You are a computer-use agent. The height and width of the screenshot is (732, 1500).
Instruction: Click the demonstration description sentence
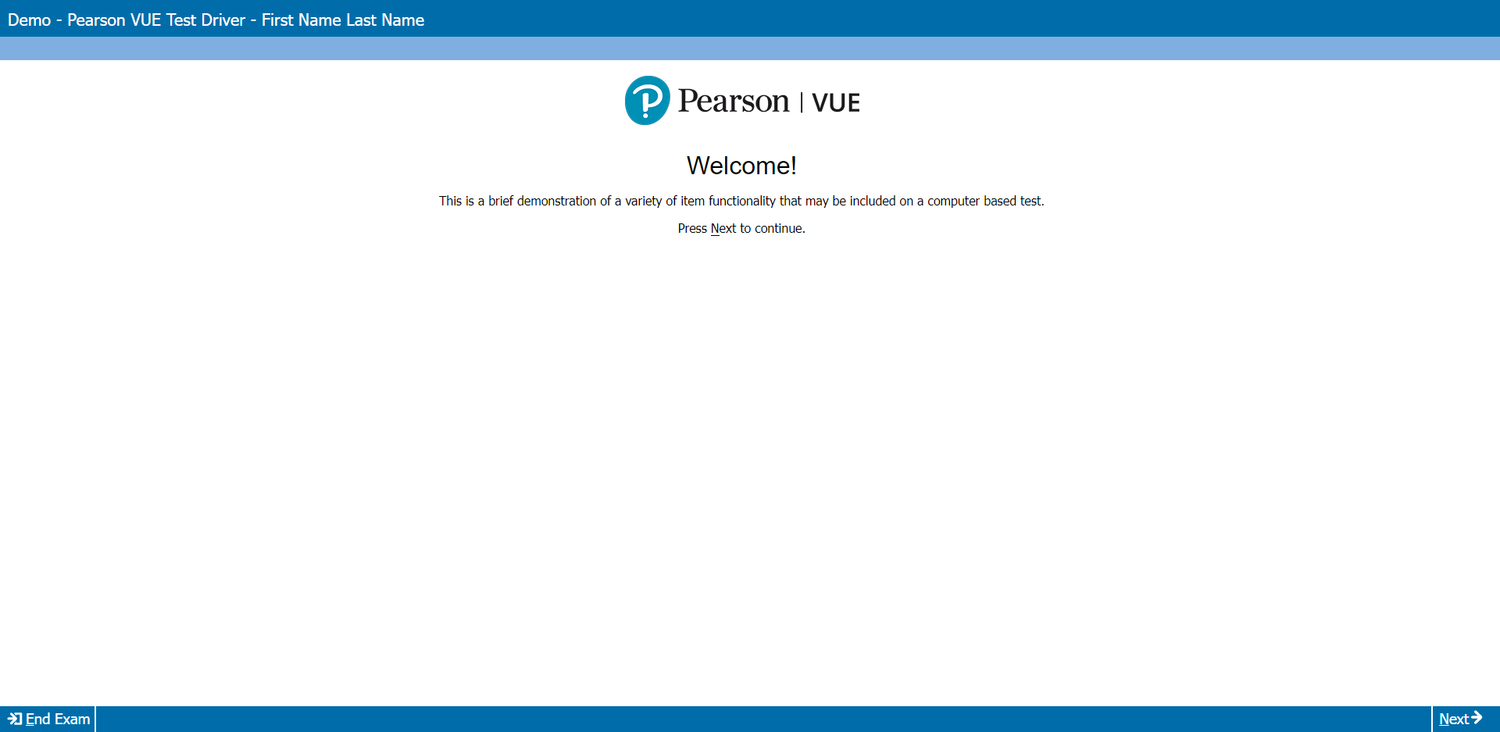741,200
